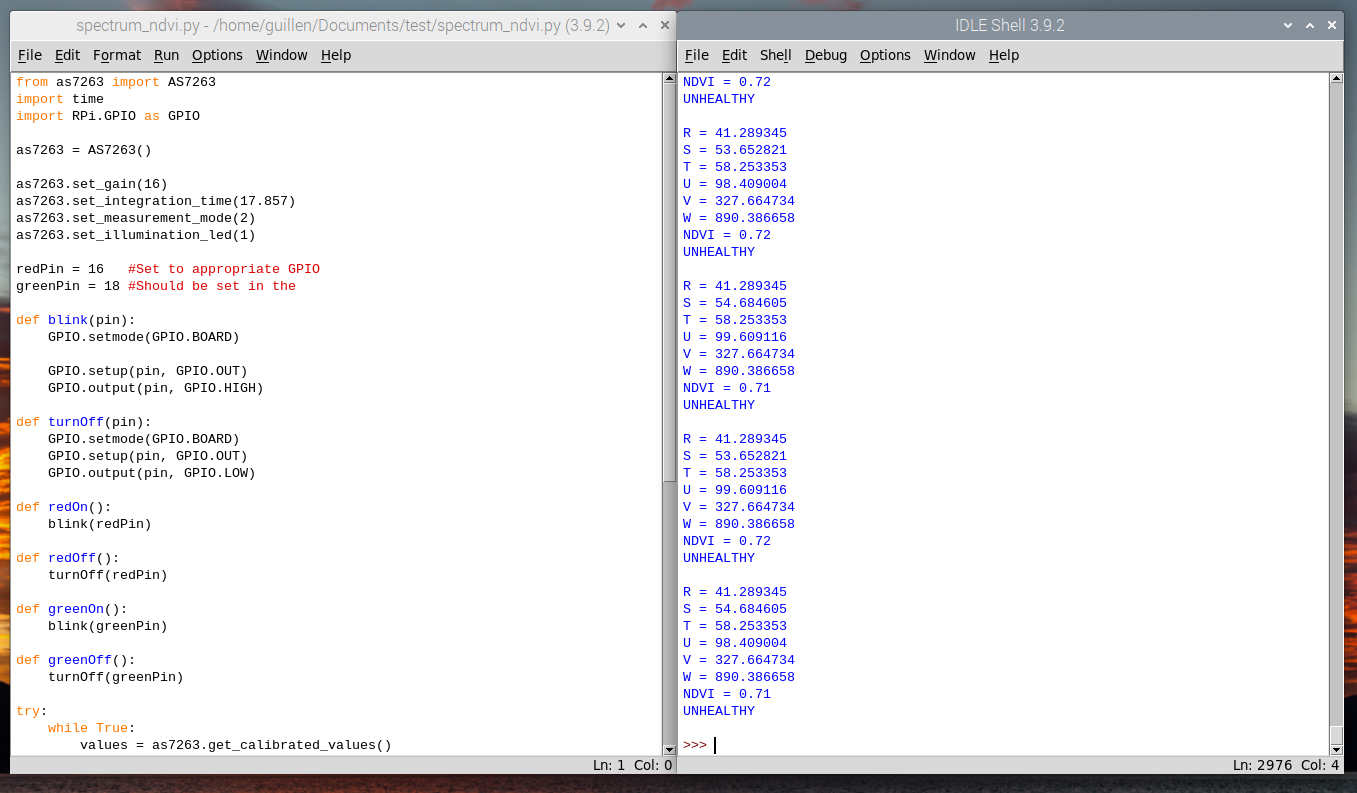Image resolution: width=1357 pixels, height=793 pixels.
Task: Place cursor on the redPin = 16 line
Action: point(60,269)
